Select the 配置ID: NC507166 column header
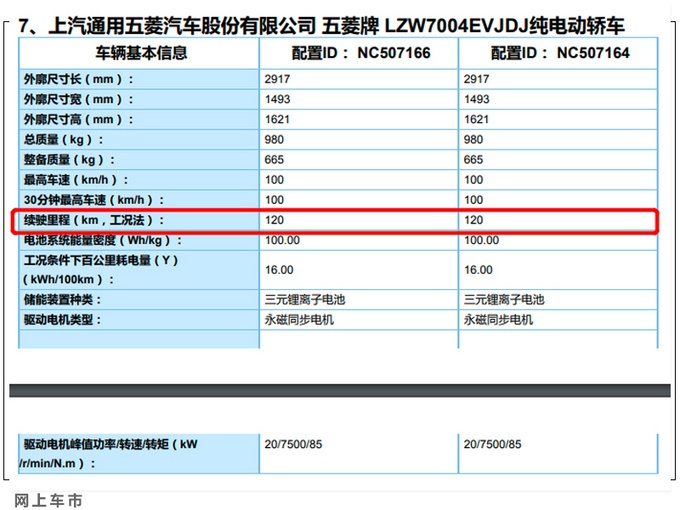Viewport: 680px width, 510px height. click(x=361, y=53)
